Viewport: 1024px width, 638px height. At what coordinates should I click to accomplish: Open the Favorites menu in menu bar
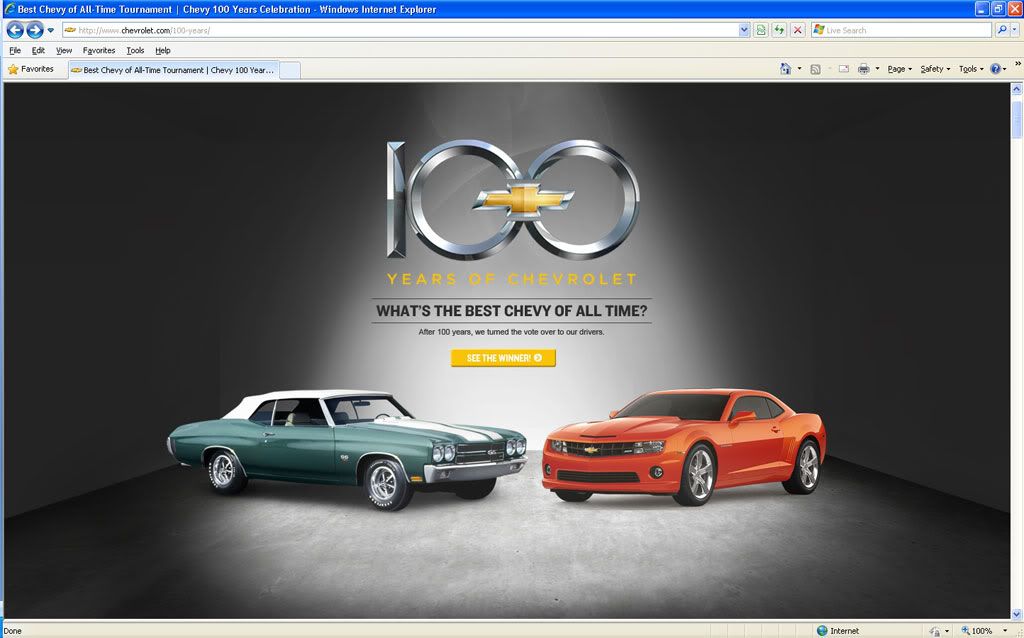point(99,50)
